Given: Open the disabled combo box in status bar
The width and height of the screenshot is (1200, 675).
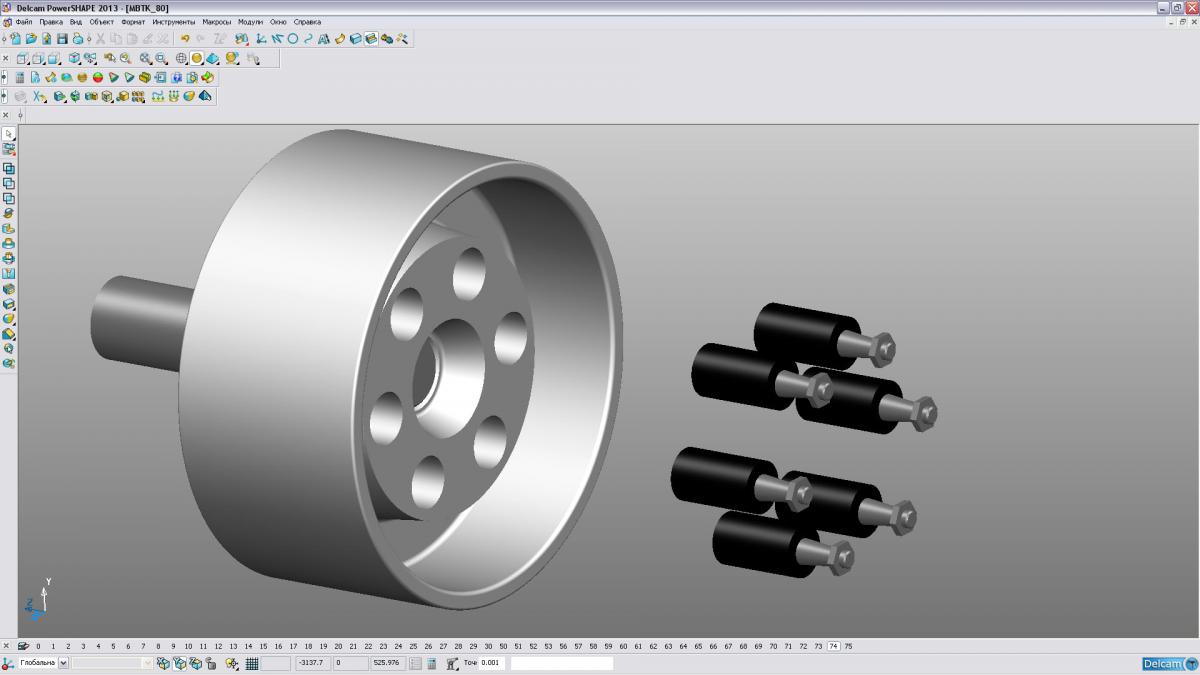Looking at the screenshot, I should pyautogui.click(x=113, y=663).
